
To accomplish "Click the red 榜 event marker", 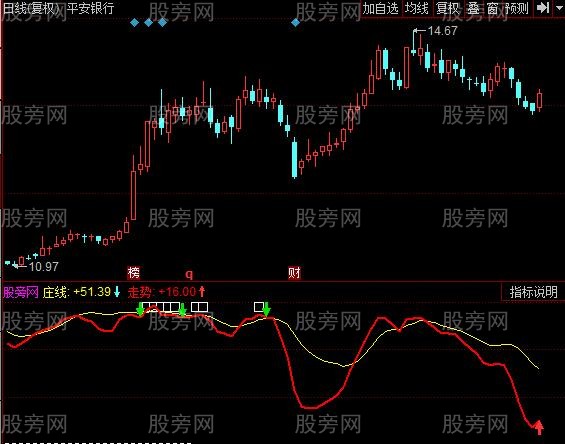I will [x=133, y=272].
